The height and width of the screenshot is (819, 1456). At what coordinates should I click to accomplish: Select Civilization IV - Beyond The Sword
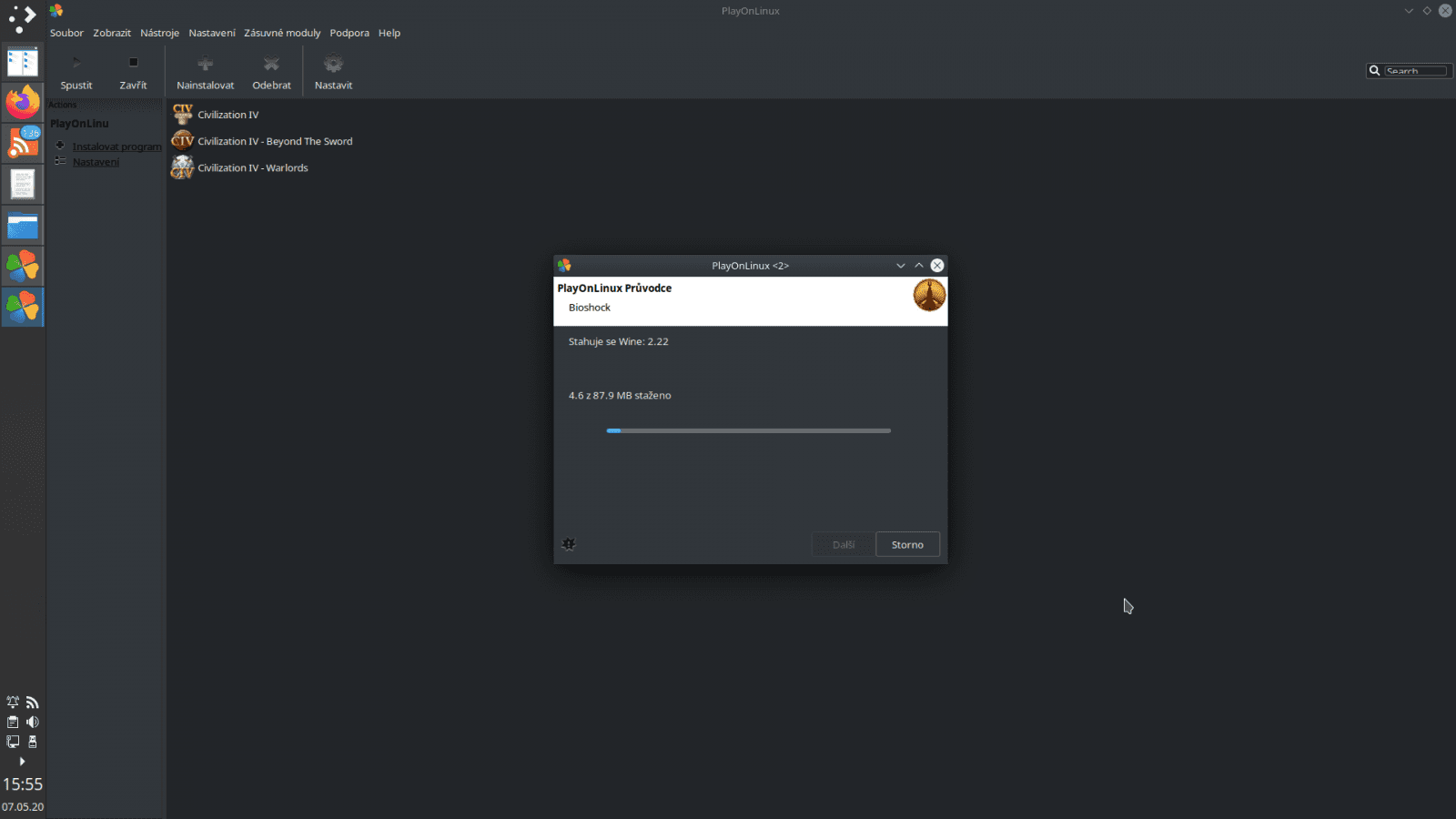click(x=275, y=141)
